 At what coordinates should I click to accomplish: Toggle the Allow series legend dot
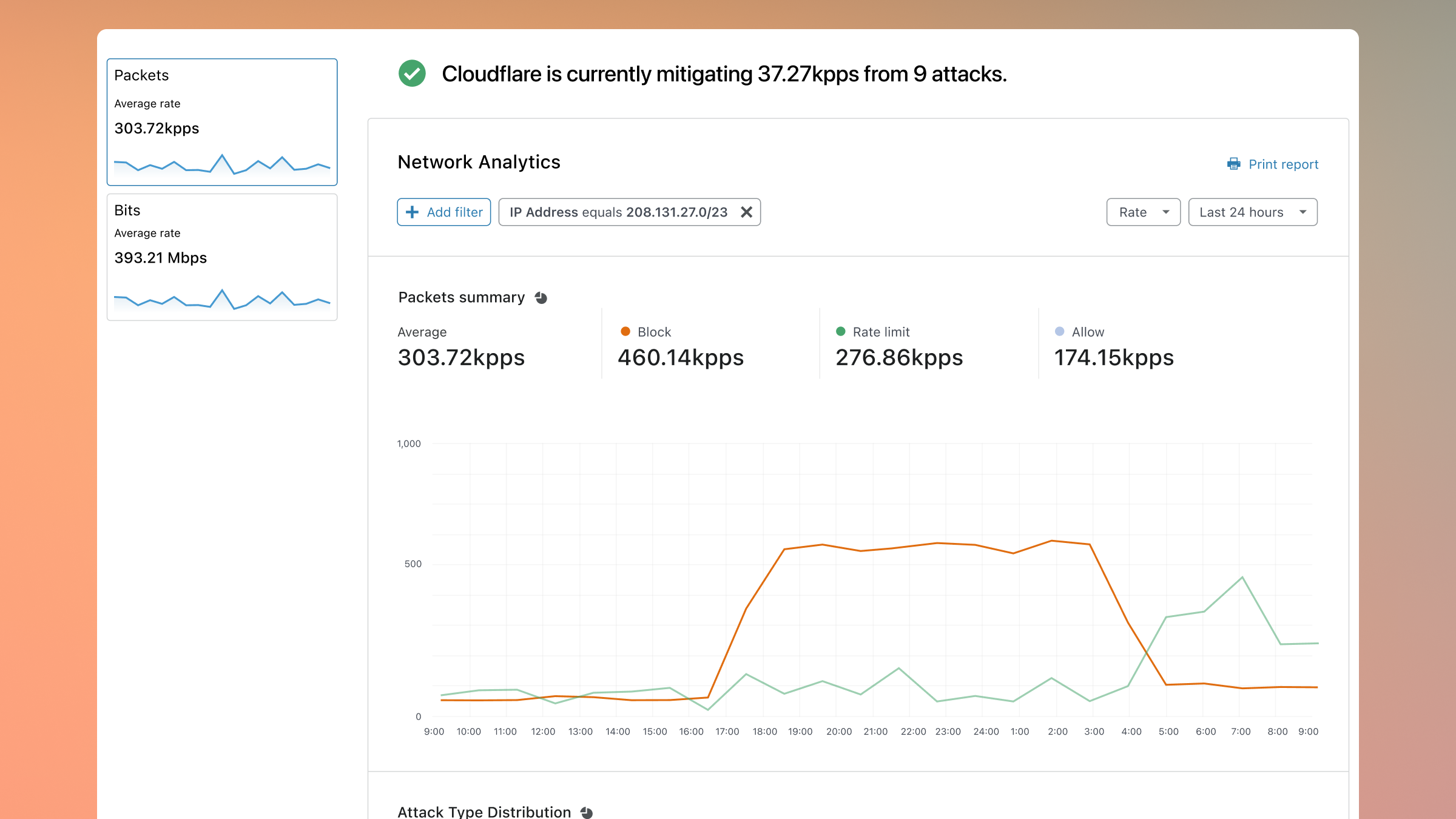tap(1059, 331)
